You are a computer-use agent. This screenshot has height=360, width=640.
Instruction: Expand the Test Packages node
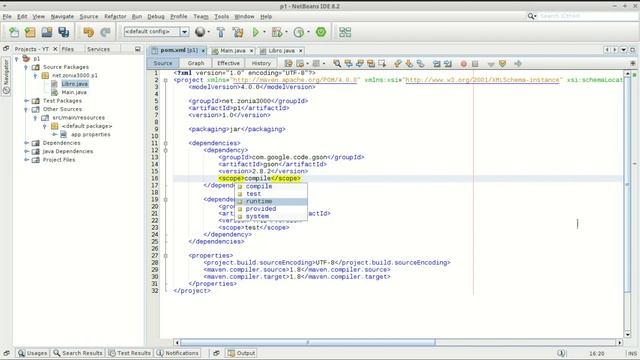coord(26,100)
